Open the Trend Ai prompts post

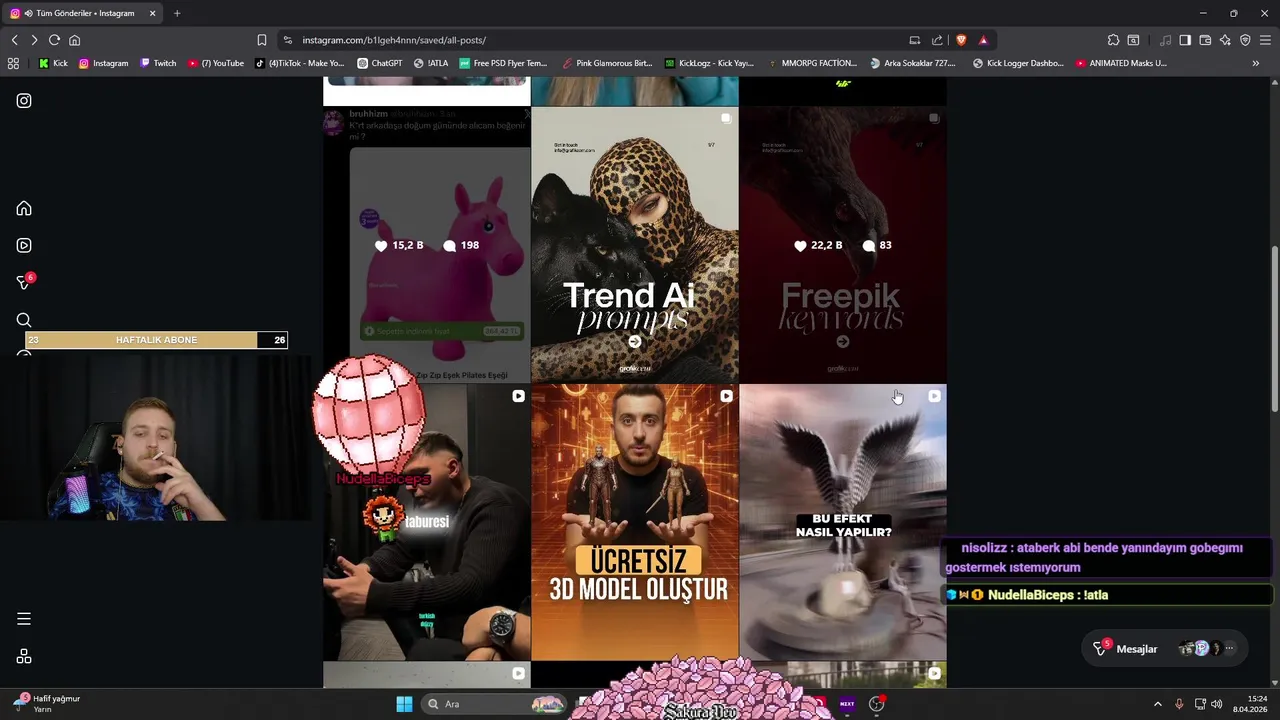tap(634, 245)
